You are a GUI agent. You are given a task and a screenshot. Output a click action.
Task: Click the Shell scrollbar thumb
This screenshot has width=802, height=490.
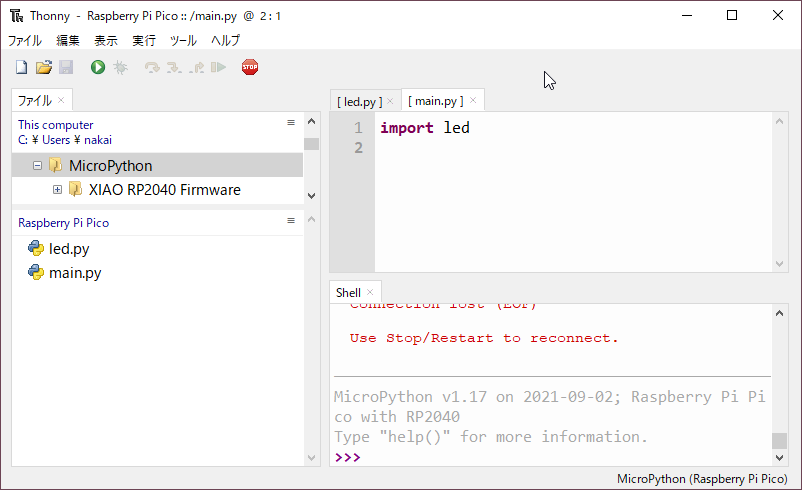tap(779, 440)
